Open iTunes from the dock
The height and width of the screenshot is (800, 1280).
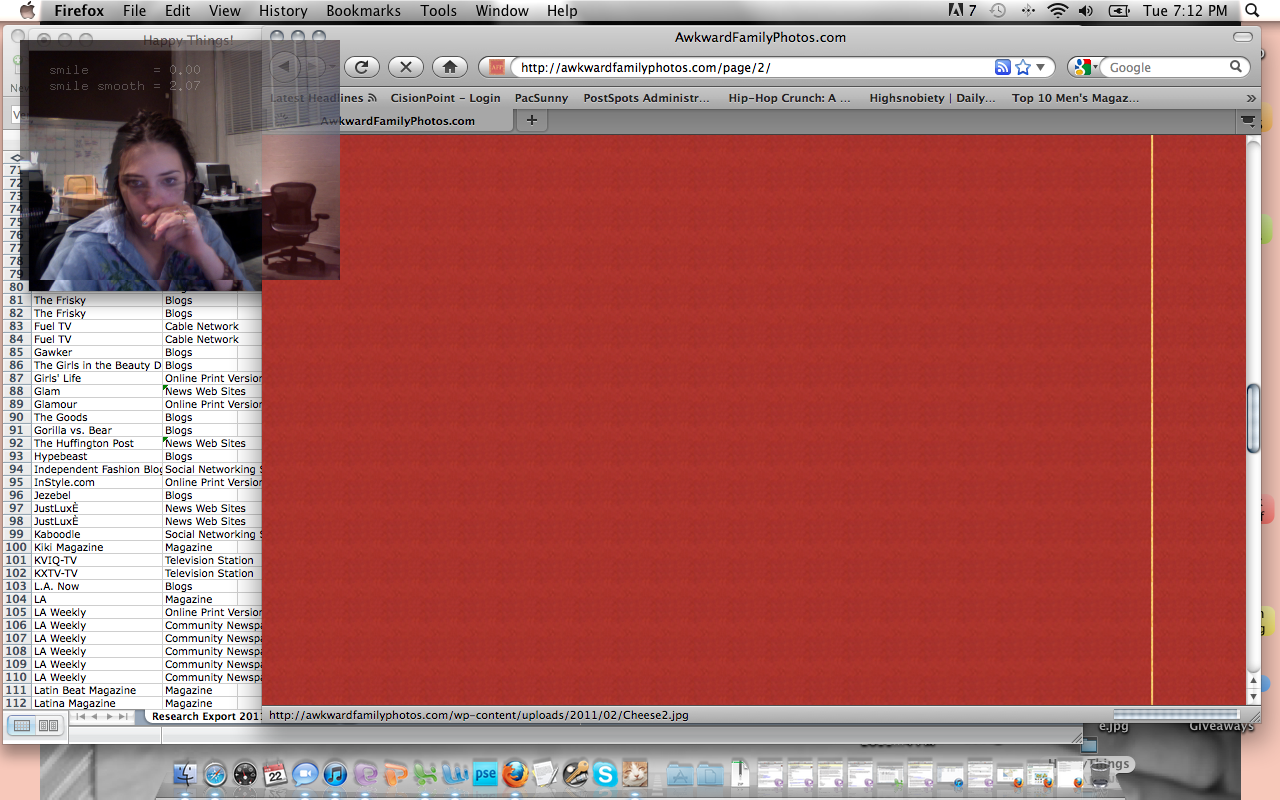tap(335, 774)
